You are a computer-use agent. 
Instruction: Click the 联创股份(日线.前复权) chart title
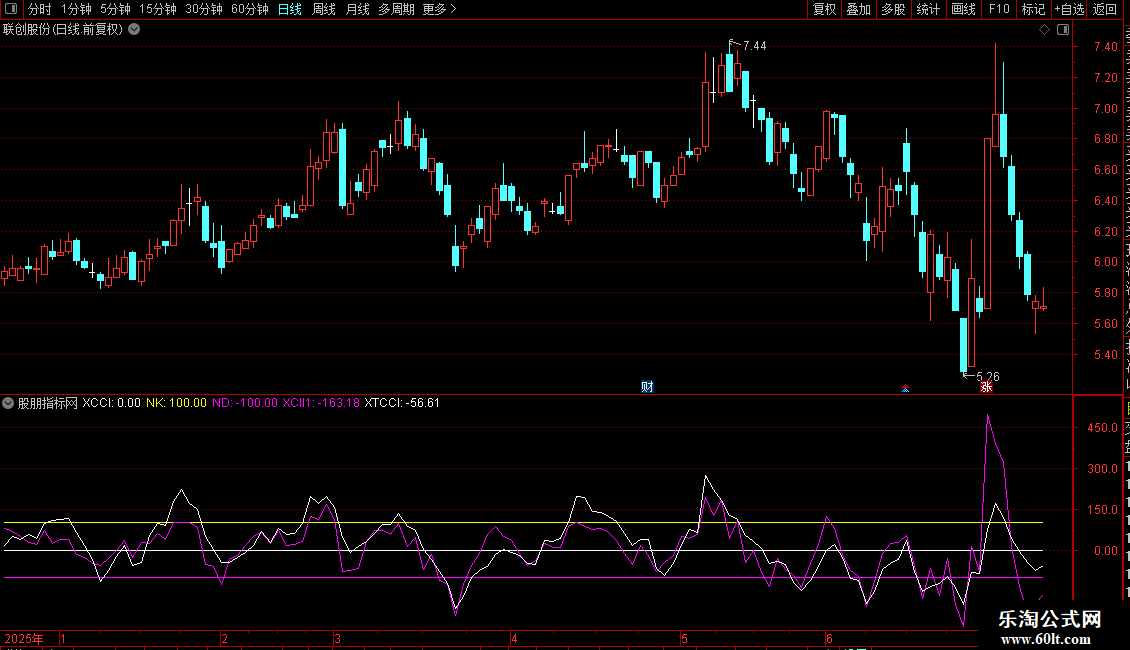(63, 30)
